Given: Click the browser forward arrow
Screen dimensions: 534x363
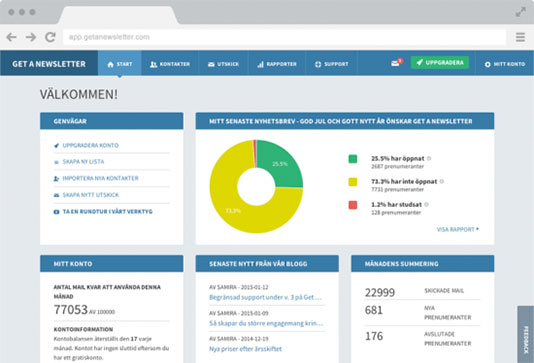Looking at the screenshot, I should coord(31,37).
